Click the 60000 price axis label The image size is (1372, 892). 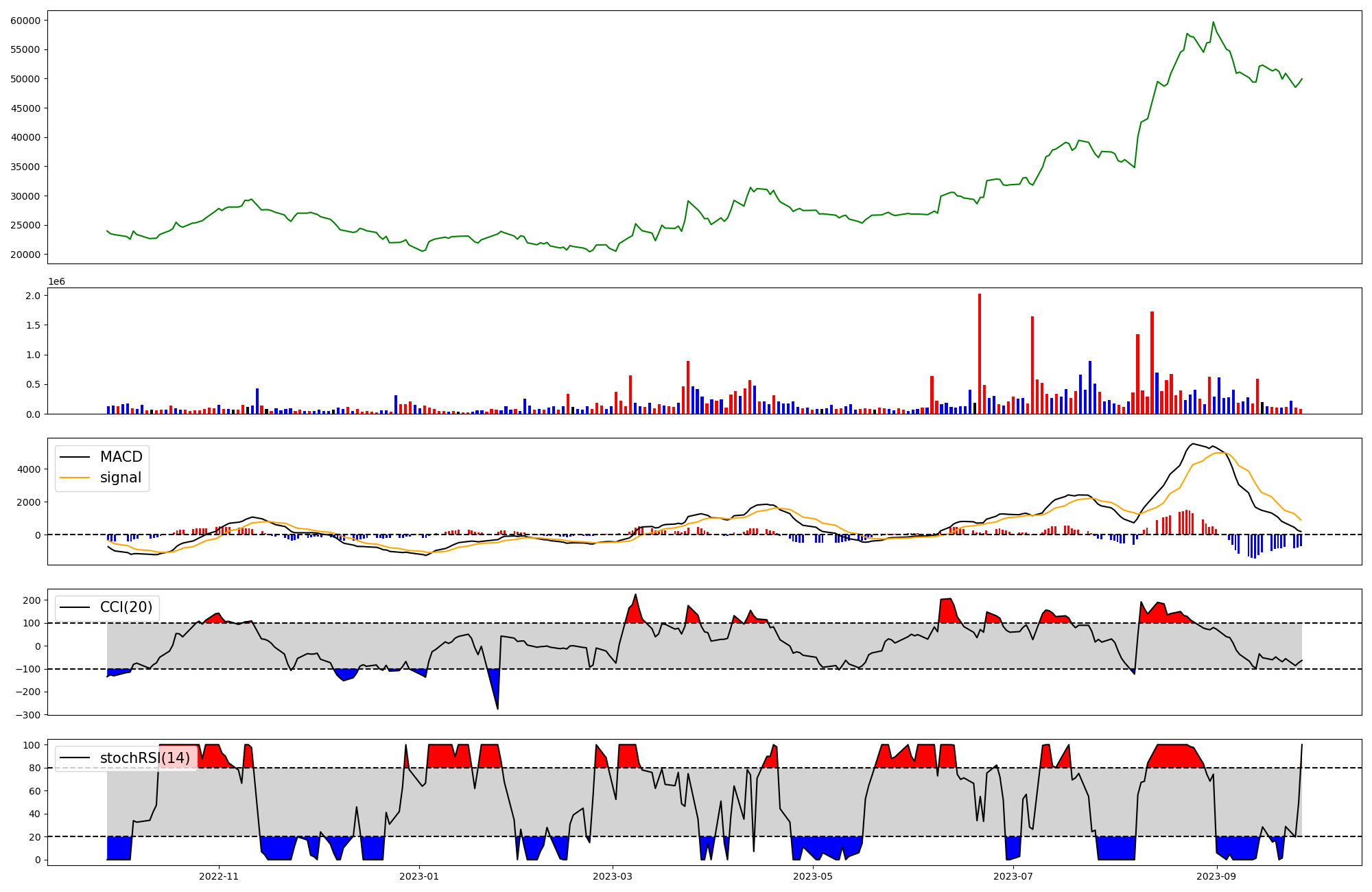(25, 21)
